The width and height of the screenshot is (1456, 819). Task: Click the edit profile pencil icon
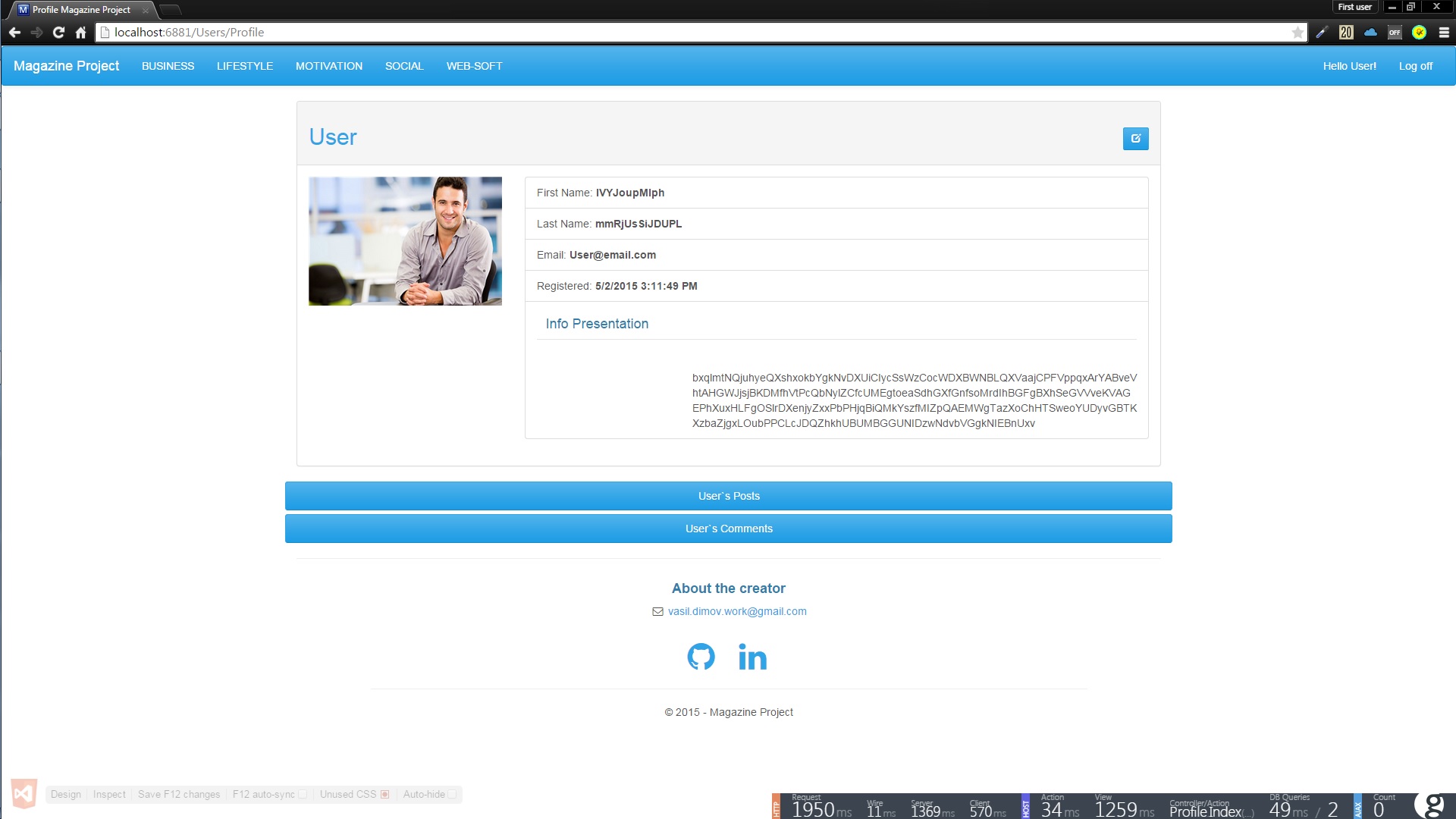(1135, 139)
